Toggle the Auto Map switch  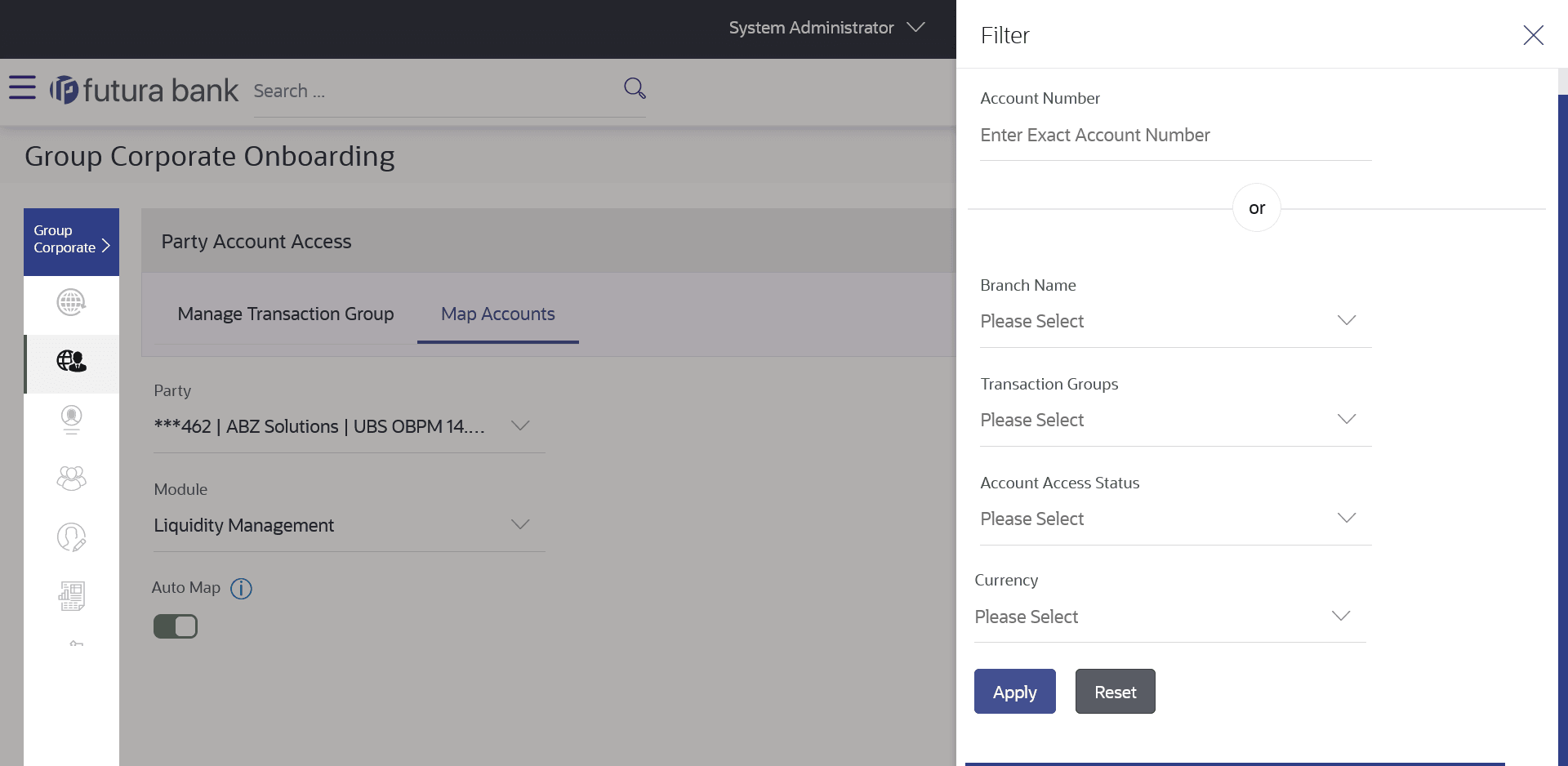(176, 626)
